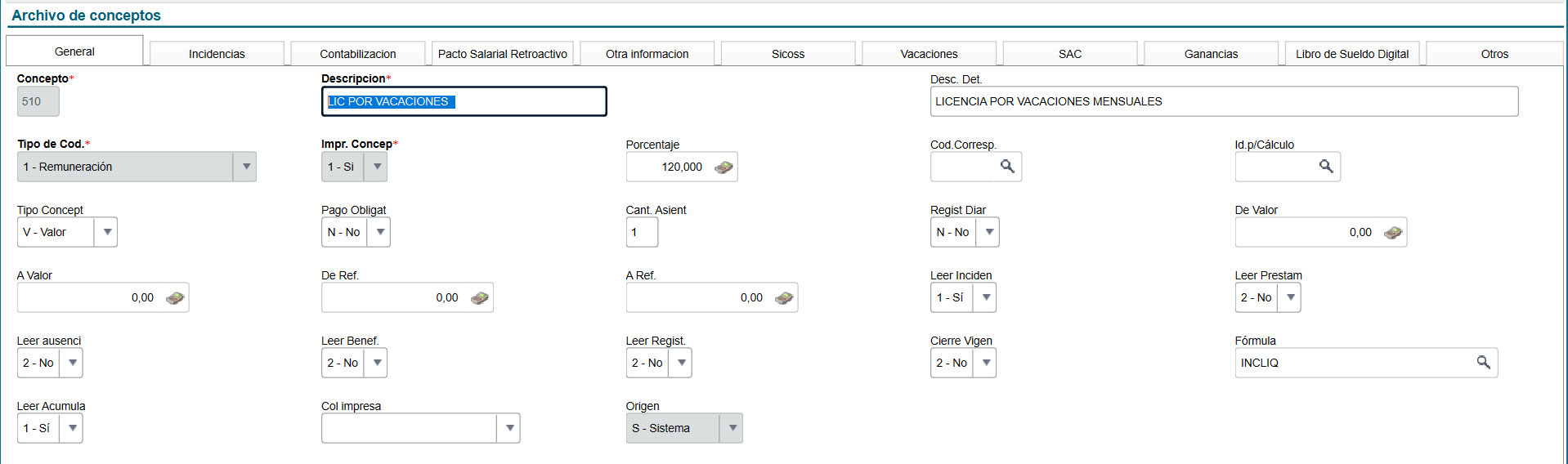Image resolution: width=1568 pixels, height=464 pixels.
Task: Expand the Cierre Vigen dropdown
Action: click(986, 363)
